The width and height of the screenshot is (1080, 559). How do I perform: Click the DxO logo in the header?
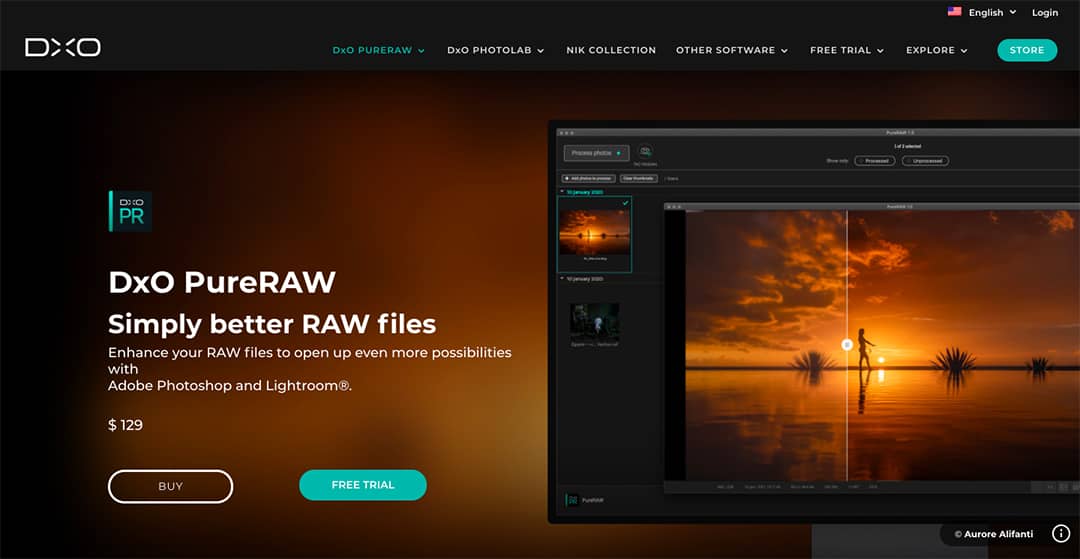point(63,47)
